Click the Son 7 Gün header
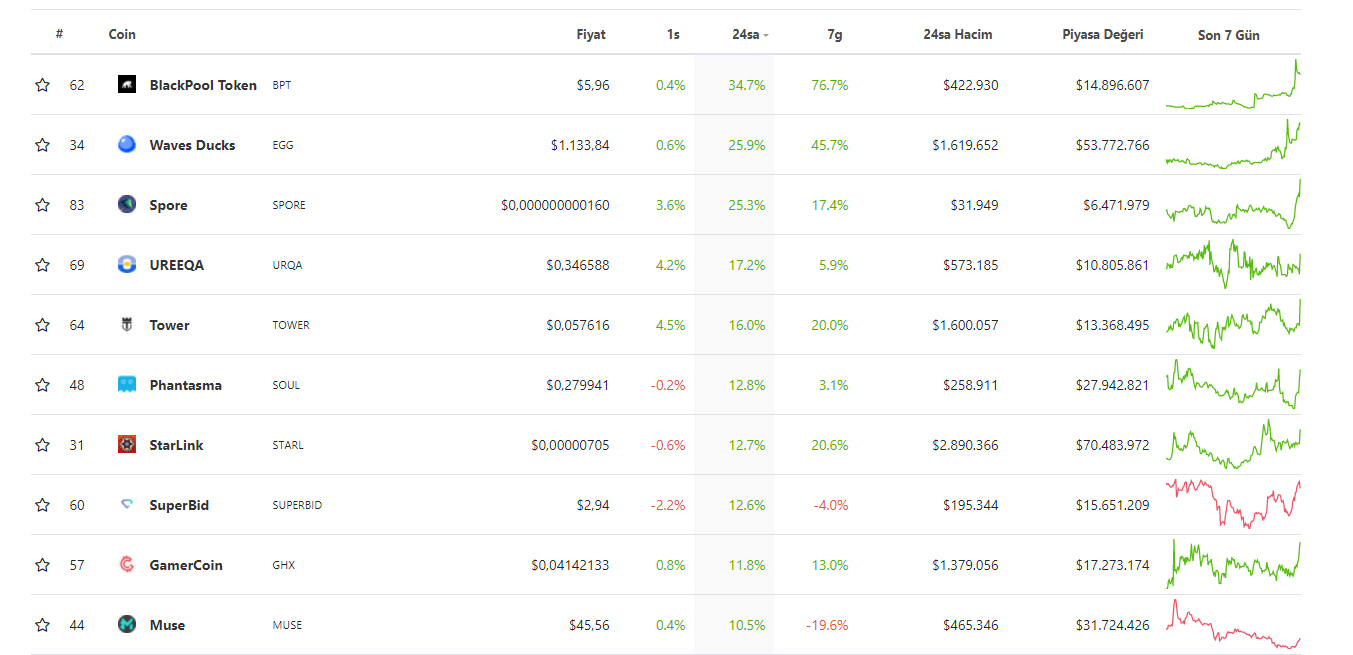The width and height of the screenshot is (1353, 655). coord(1229,35)
